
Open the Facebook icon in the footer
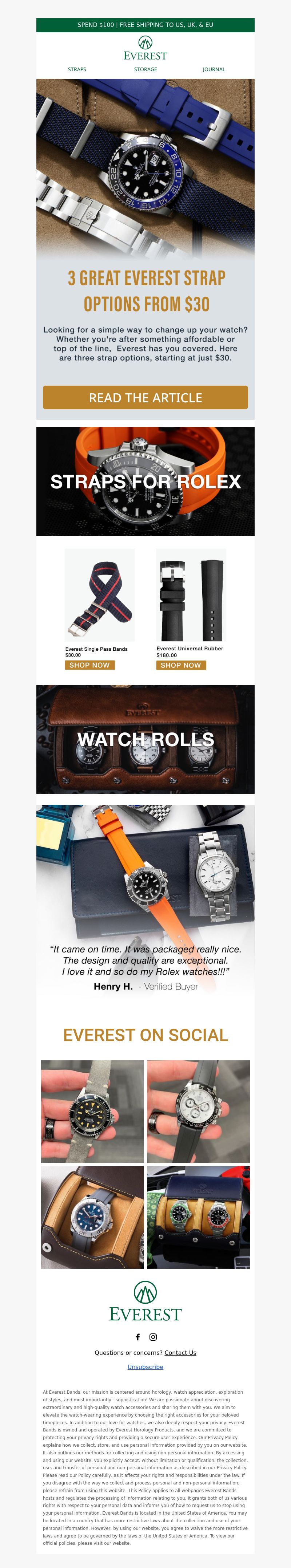138,1337
